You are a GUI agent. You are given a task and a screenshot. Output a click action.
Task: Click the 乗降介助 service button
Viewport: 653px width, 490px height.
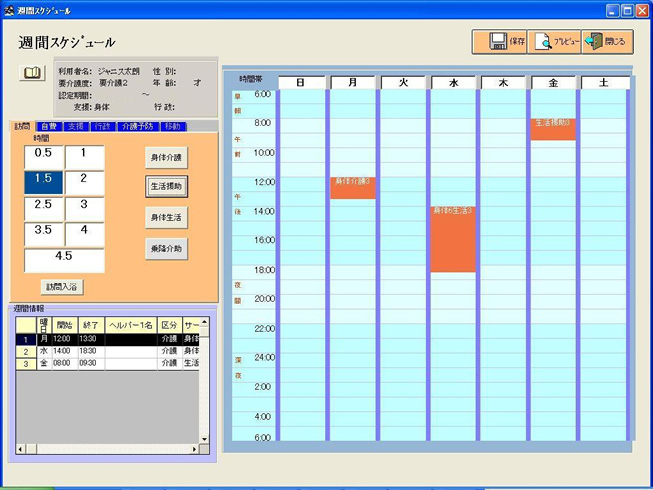coord(166,248)
